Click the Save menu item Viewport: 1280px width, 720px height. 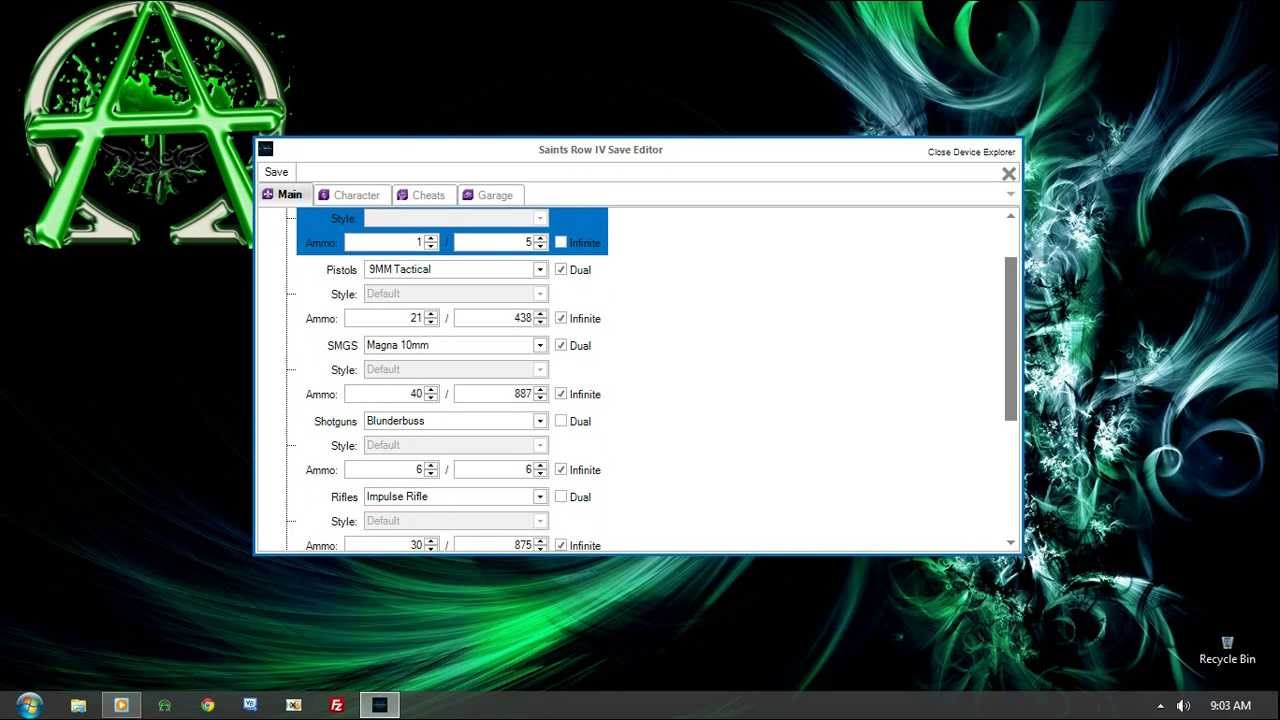point(276,172)
